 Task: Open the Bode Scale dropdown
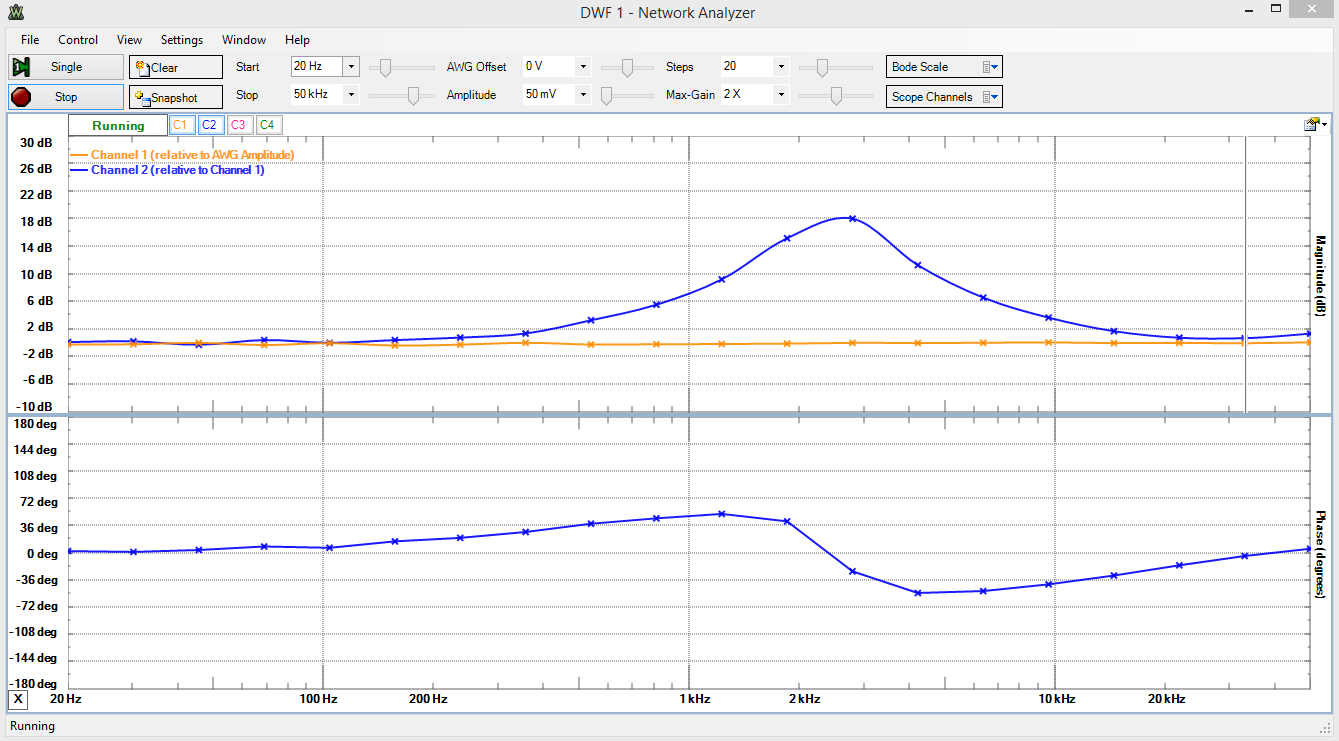point(944,67)
